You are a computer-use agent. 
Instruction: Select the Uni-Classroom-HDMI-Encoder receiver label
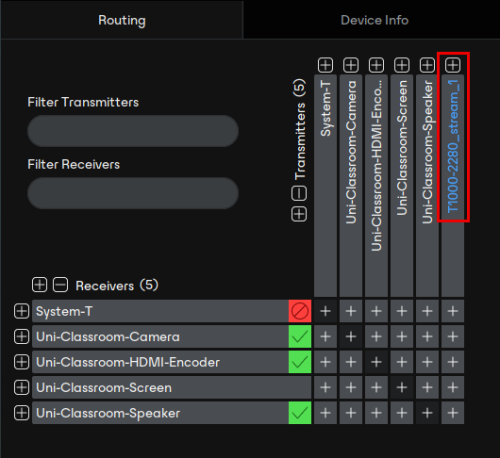tap(128, 362)
